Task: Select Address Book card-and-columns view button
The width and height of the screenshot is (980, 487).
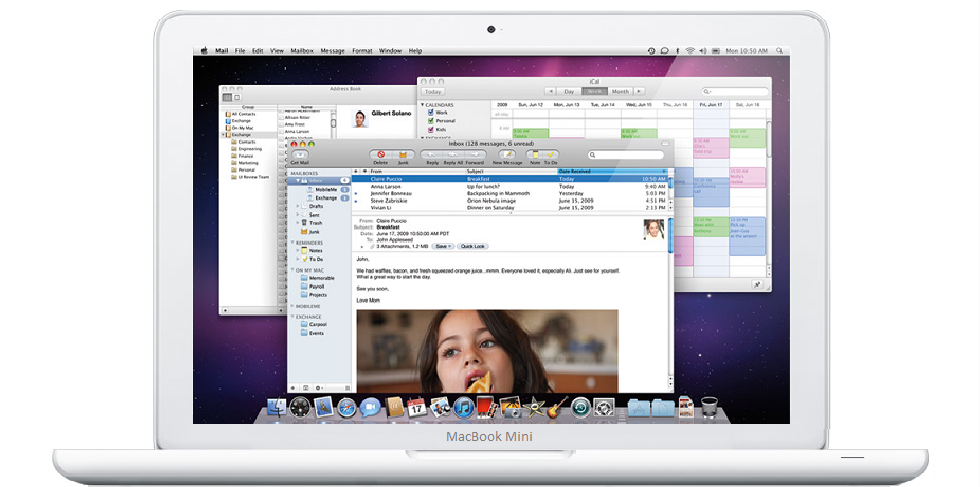Action: pos(228,98)
